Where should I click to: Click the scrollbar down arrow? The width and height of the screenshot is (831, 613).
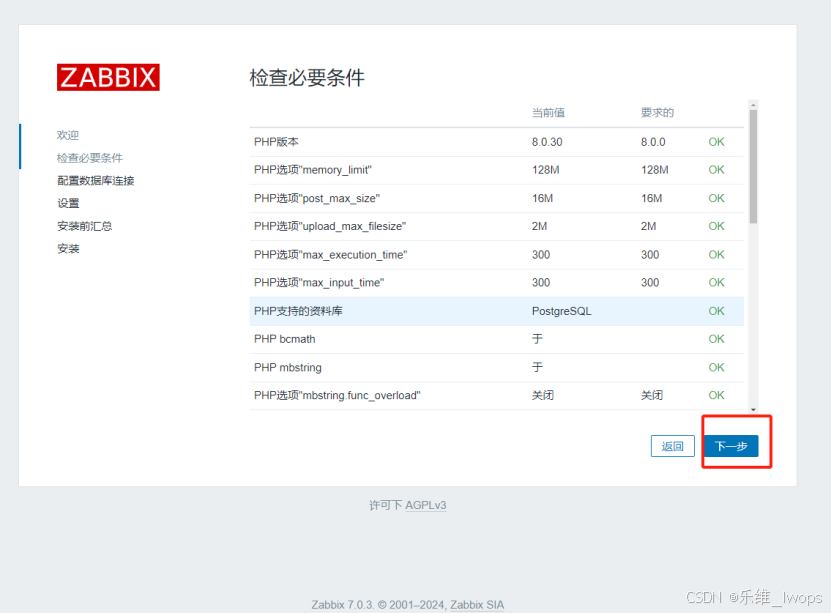pyautogui.click(x=753, y=410)
